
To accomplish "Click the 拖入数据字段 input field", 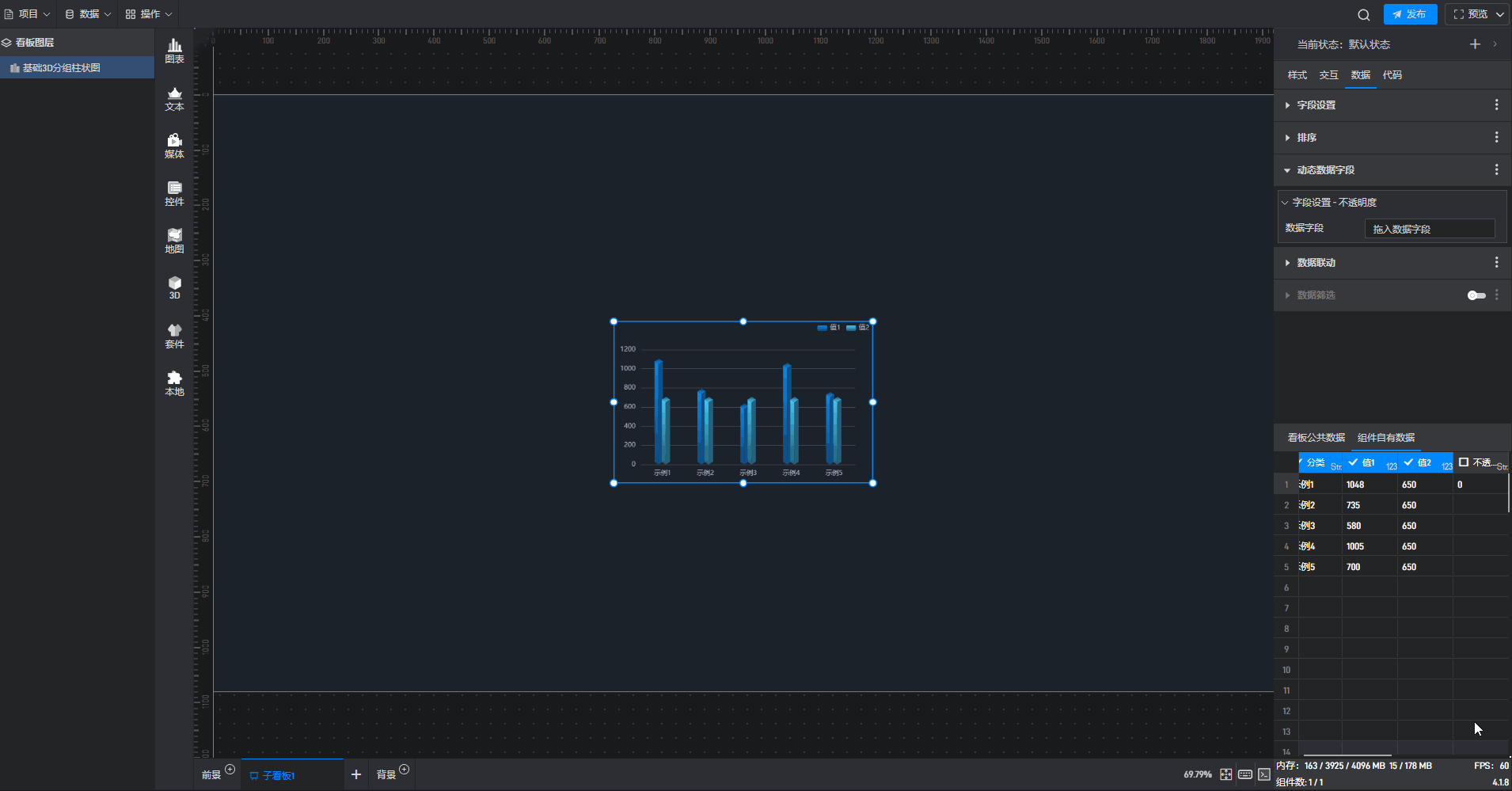I will [1429, 229].
